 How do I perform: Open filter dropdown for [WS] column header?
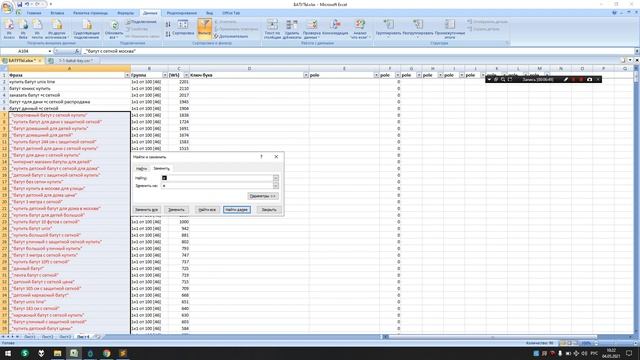(186, 75)
